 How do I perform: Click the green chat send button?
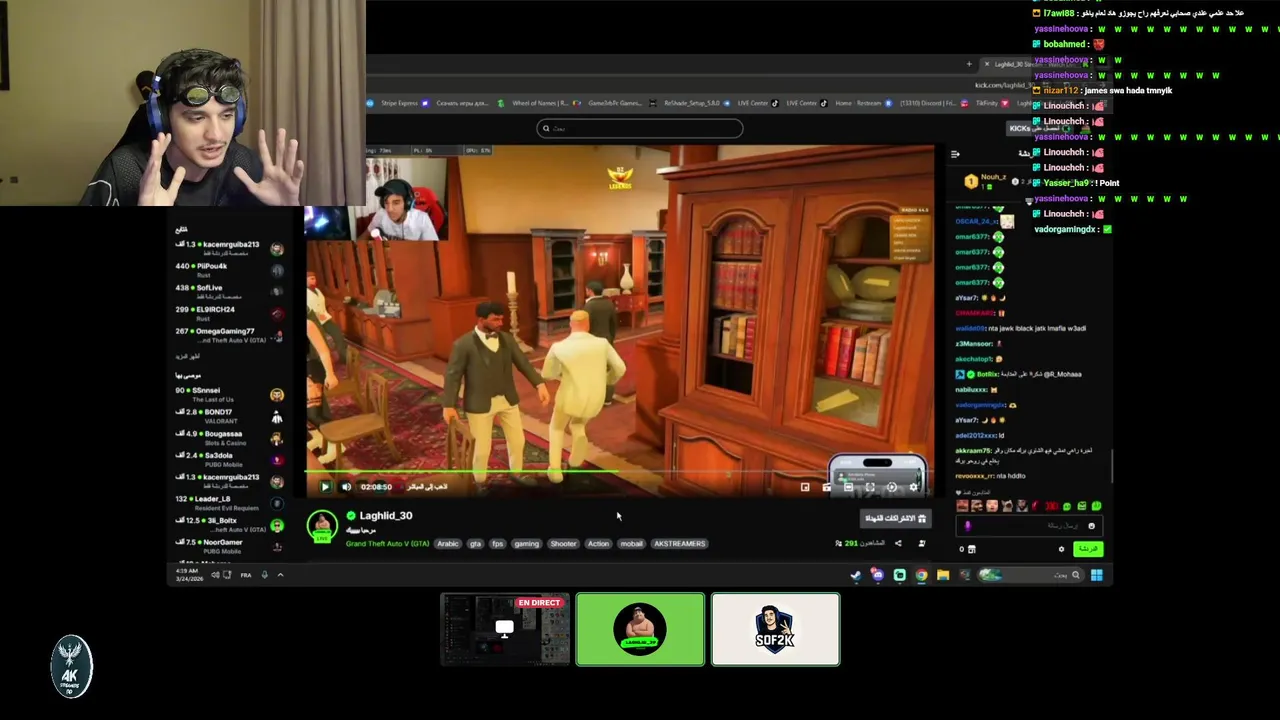tap(1088, 549)
